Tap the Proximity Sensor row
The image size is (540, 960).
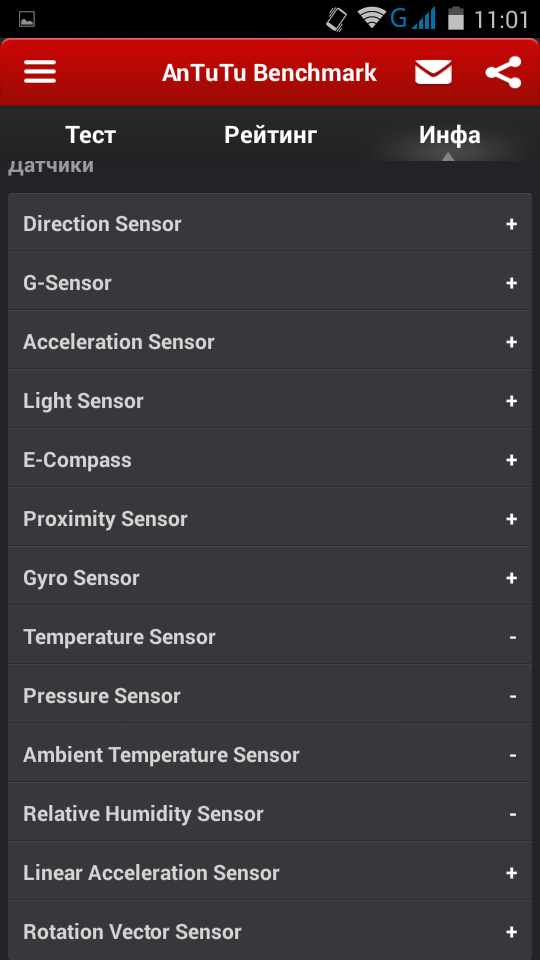click(x=270, y=519)
